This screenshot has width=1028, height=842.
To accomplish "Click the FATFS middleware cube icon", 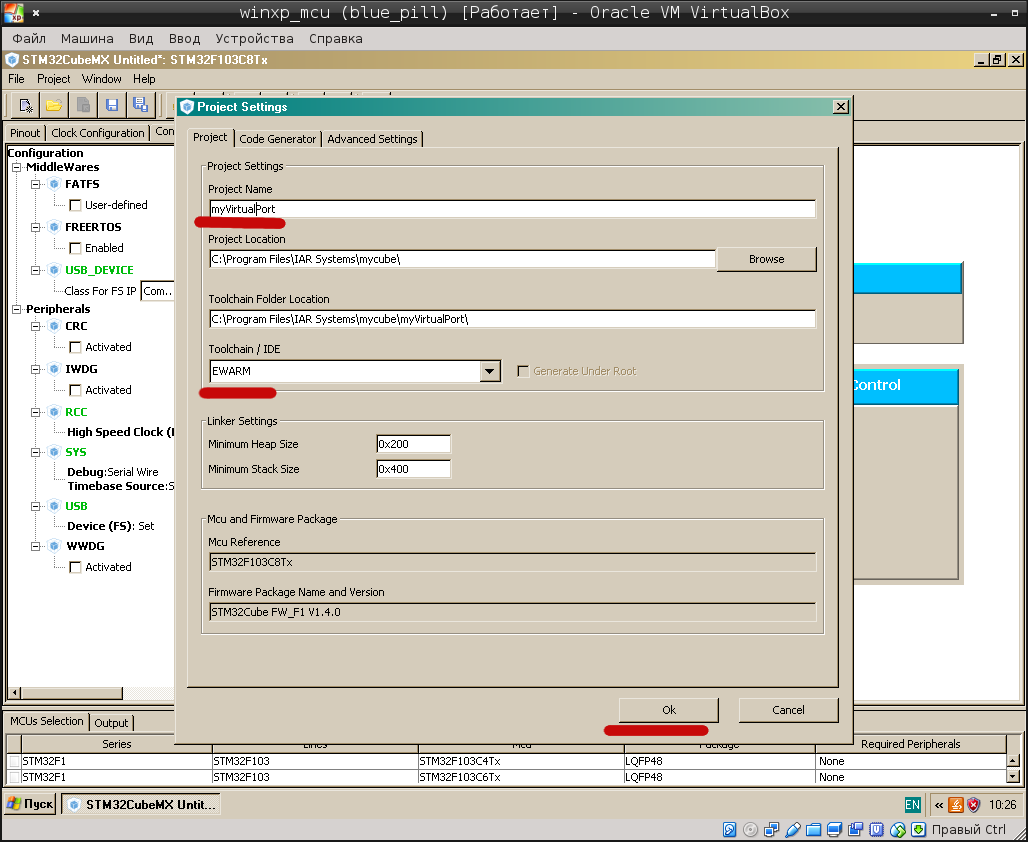I will point(54,184).
